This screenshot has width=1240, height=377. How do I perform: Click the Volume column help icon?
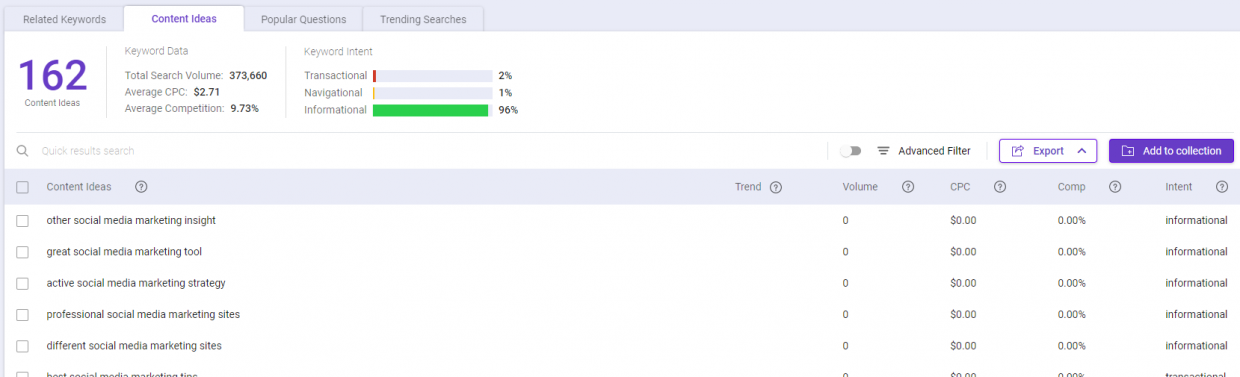908,187
